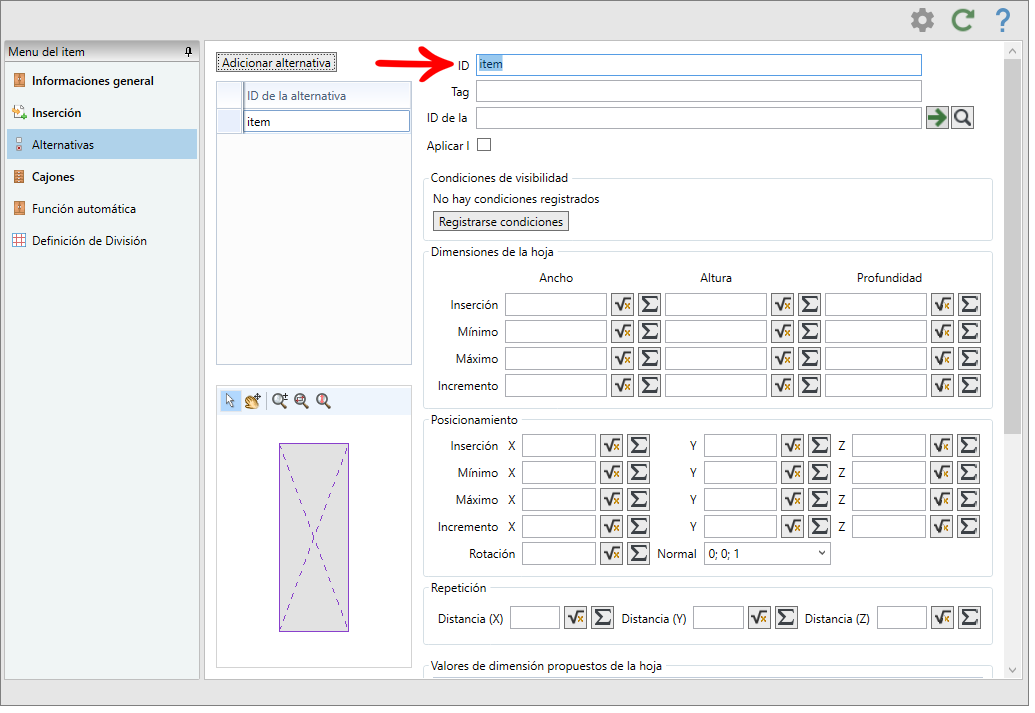Click the green arrow next to ID de la
The width and height of the screenshot is (1035, 713).
click(x=937, y=118)
